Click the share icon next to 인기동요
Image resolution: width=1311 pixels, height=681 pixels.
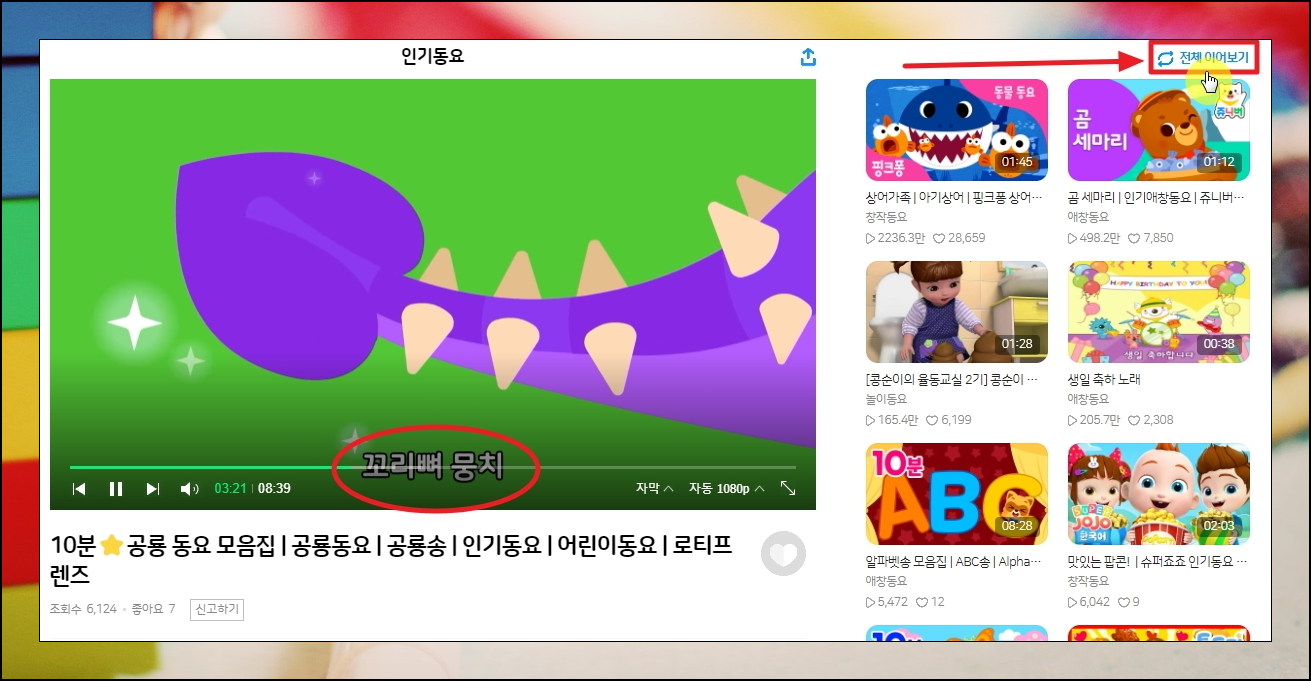(x=809, y=57)
